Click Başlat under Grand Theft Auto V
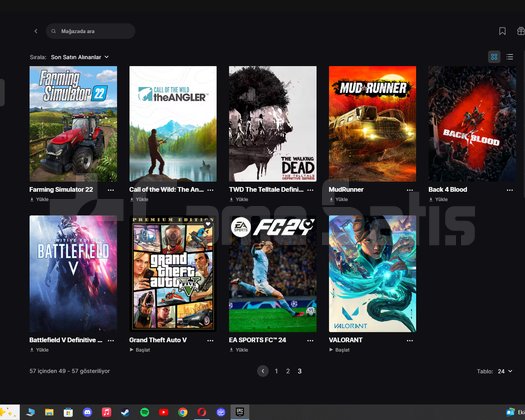Image resolution: width=525 pixels, height=420 pixels. tap(140, 350)
